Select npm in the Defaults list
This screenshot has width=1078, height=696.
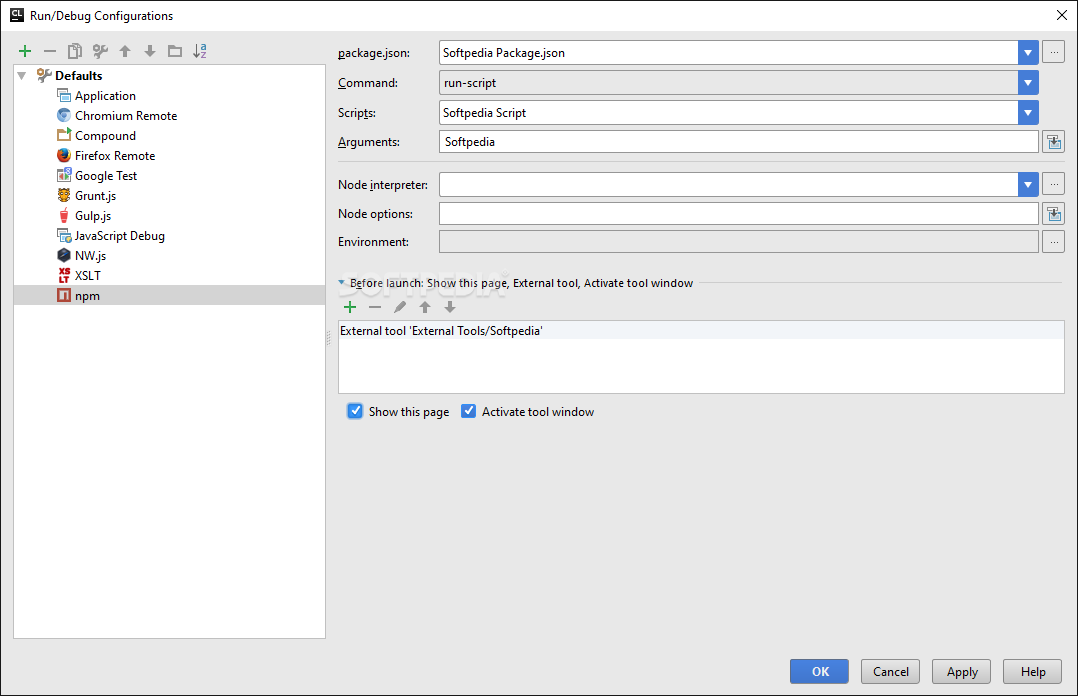click(x=169, y=295)
